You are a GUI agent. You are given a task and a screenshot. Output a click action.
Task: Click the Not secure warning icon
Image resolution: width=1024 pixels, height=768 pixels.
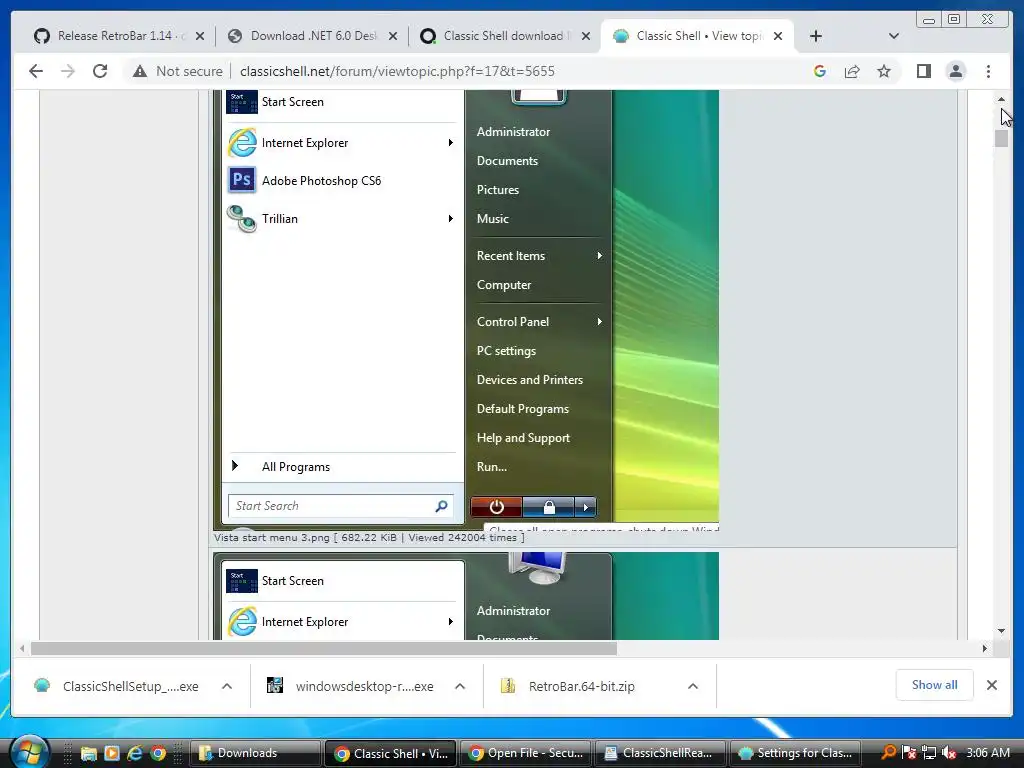pyautogui.click(x=140, y=71)
